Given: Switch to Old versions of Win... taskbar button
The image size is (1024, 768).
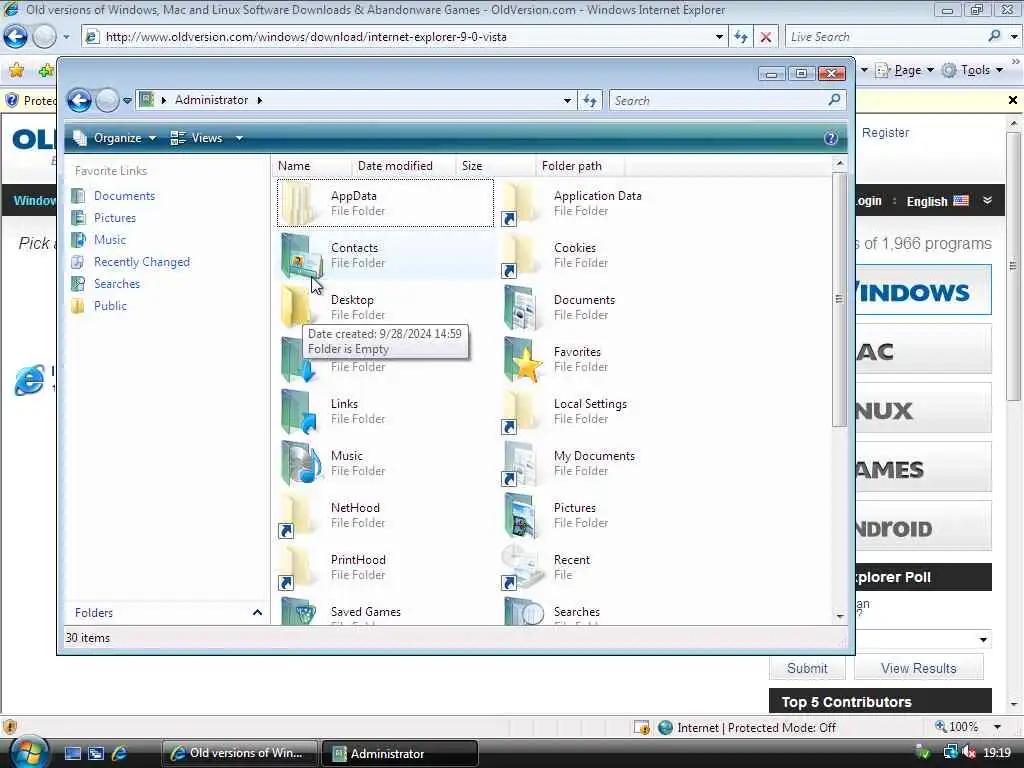Looking at the screenshot, I should pyautogui.click(x=239, y=754).
